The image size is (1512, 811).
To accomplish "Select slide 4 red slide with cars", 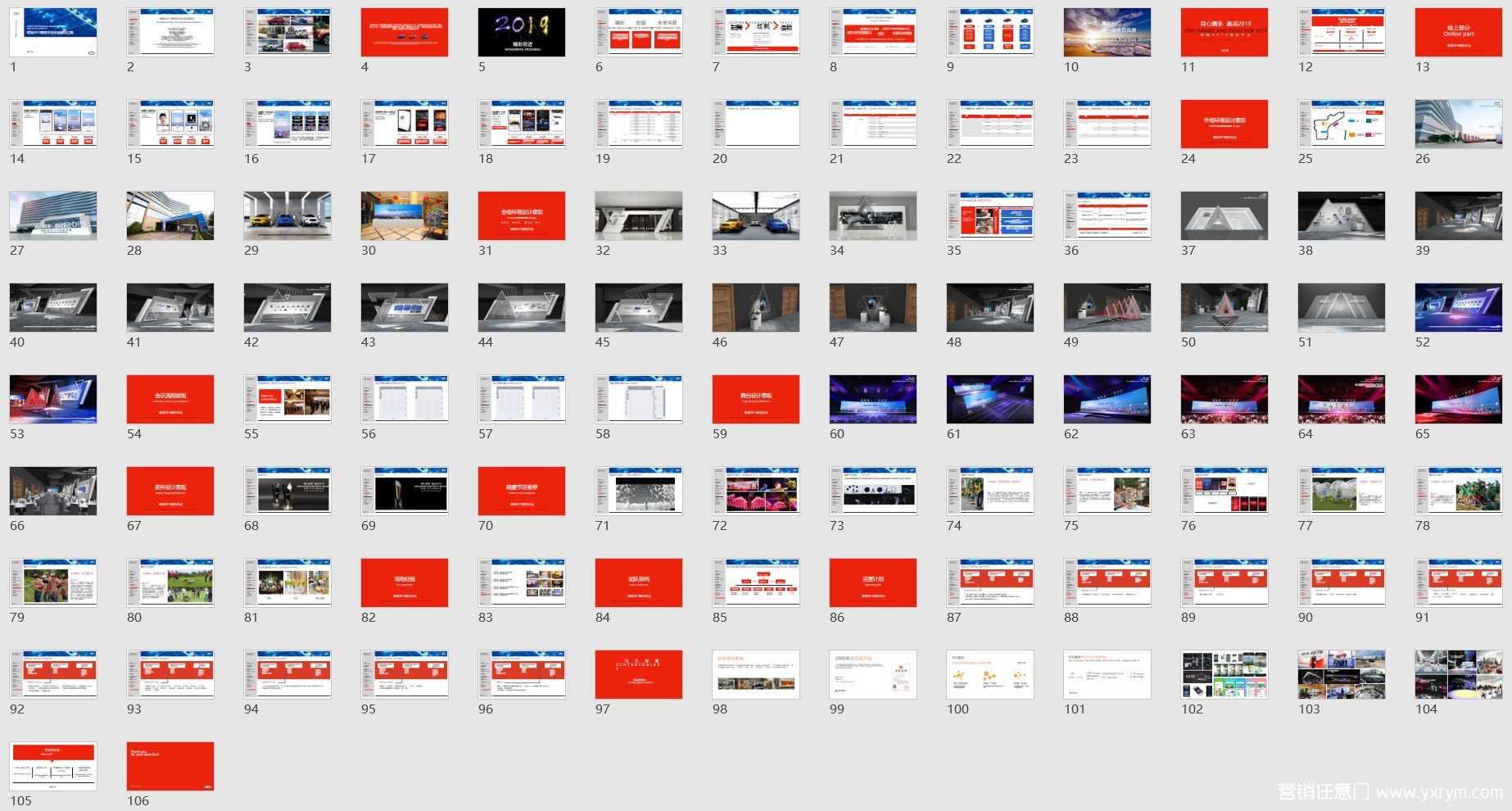I will coord(405,33).
